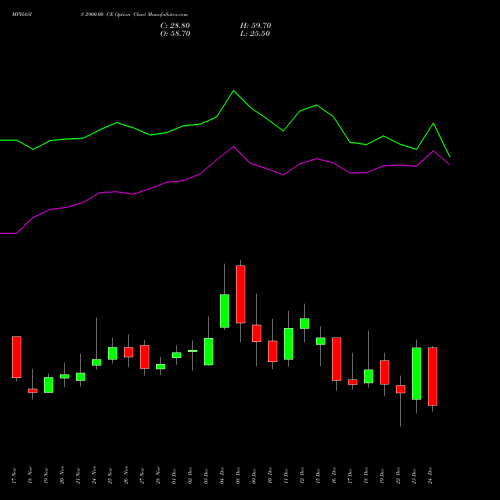The image size is (500, 500).
Task: Click the 17 Nov date label
Action: point(14,476)
